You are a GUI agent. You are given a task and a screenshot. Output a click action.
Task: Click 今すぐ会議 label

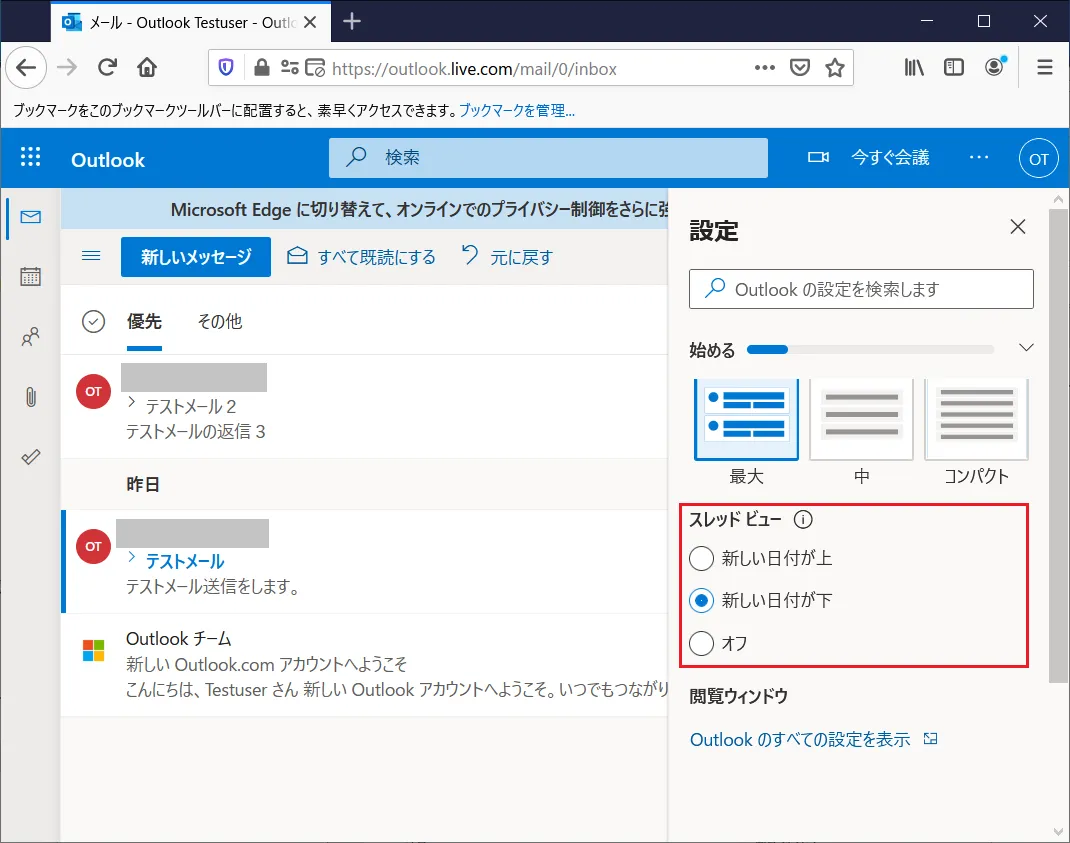click(x=890, y=158)
